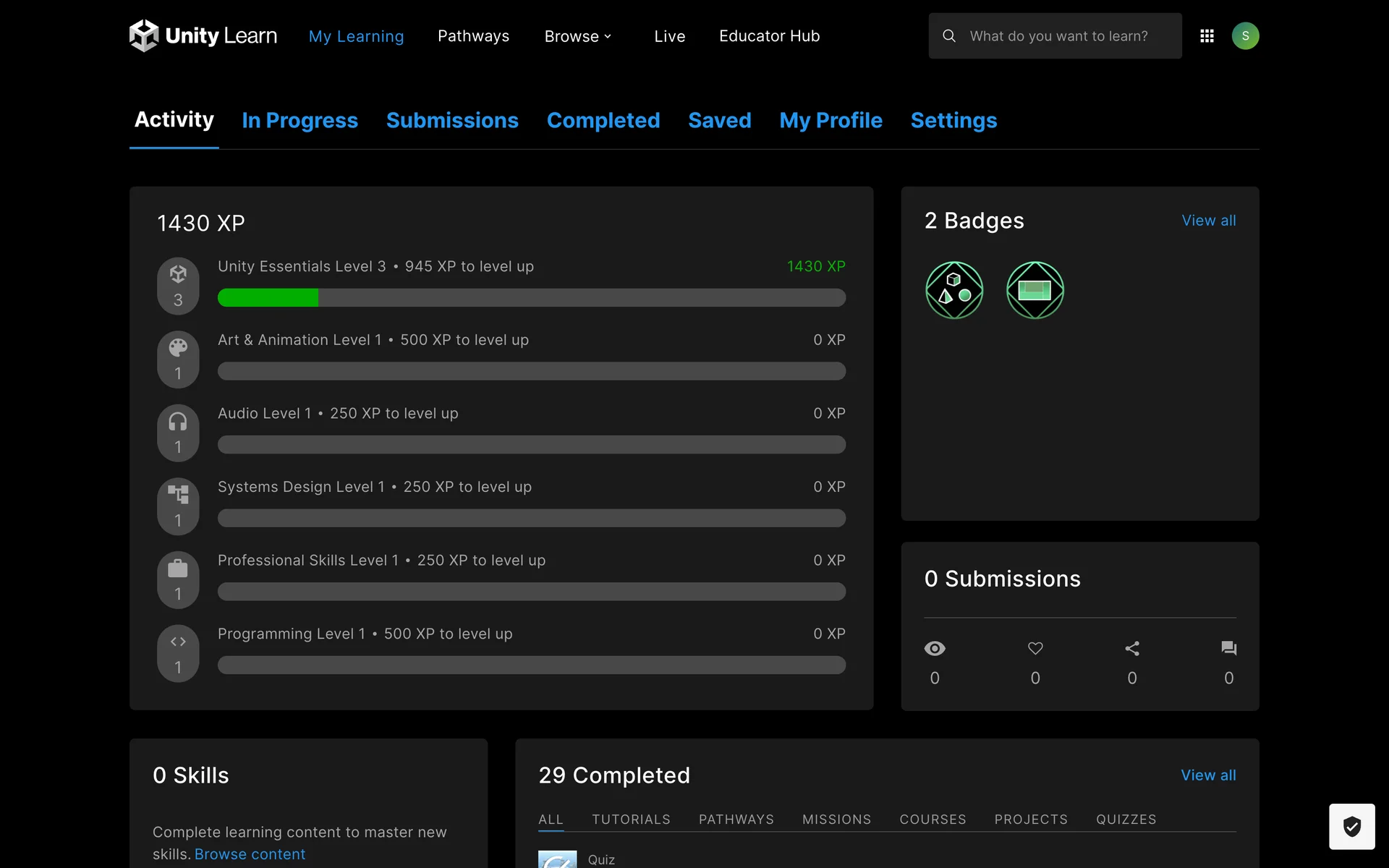This screenshot has width=1389, height=868.
Task: Switch to the In Progress tab
Action: (x=300, y=120)
